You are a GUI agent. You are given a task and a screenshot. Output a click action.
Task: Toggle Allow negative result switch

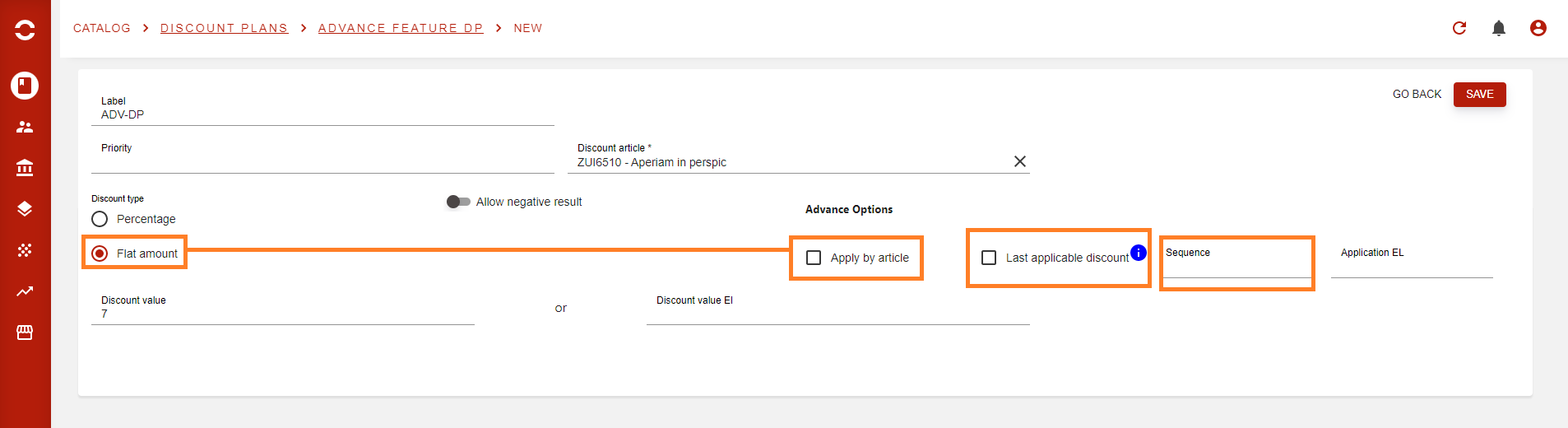(458, 202)
